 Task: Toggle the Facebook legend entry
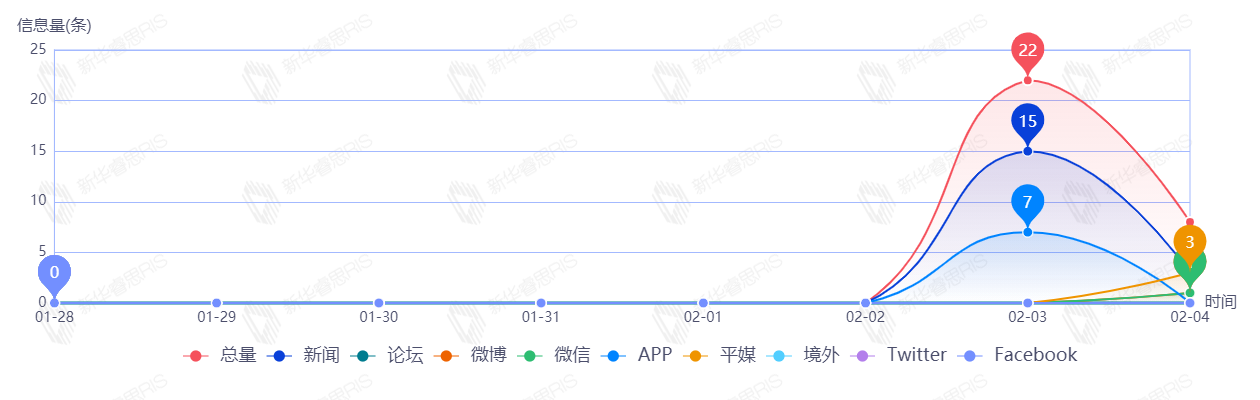click(1018, 355)
